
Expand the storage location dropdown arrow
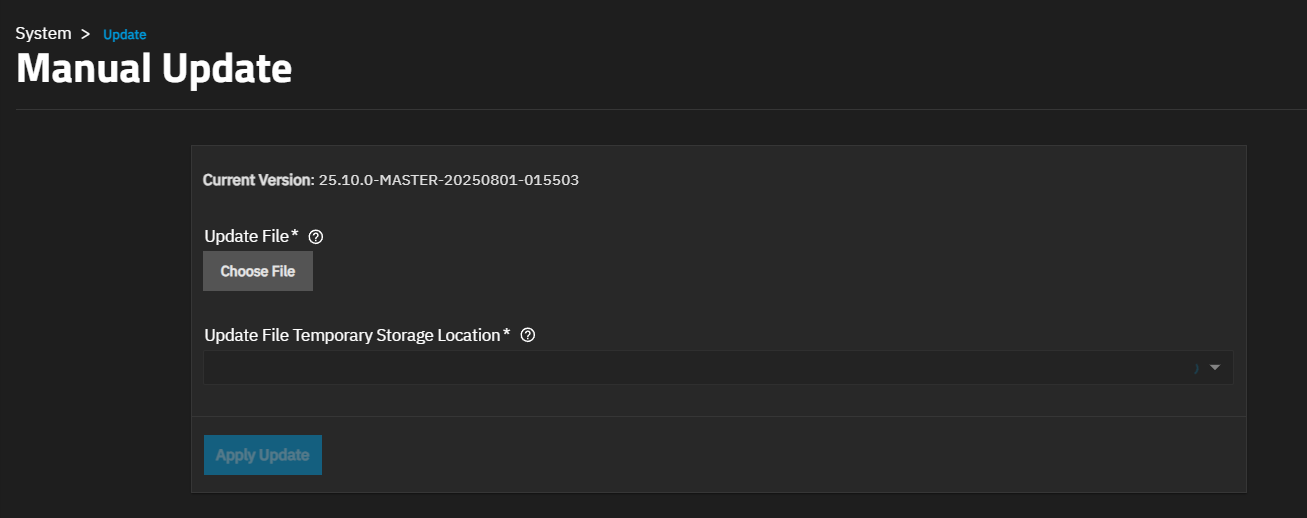coord(1215,367)
